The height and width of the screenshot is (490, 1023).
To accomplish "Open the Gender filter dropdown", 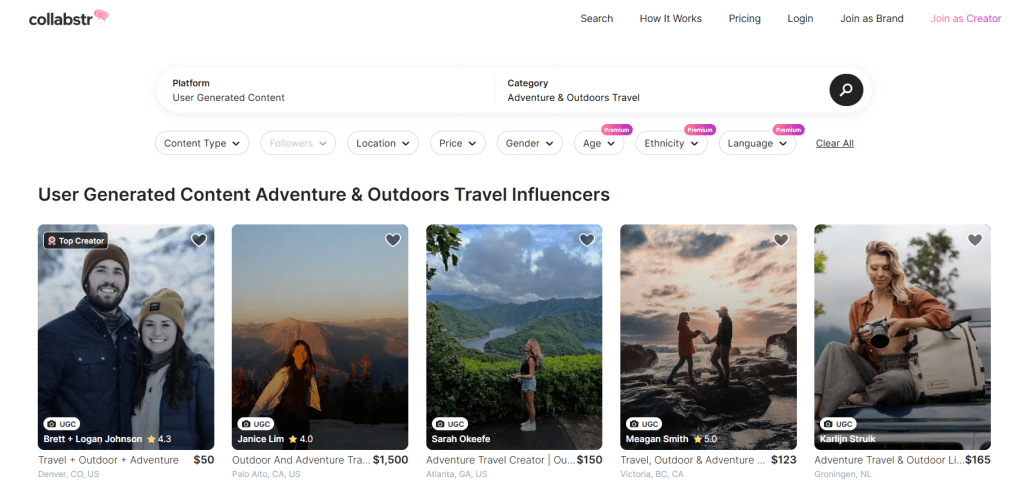I will click(x=530, y=143).
